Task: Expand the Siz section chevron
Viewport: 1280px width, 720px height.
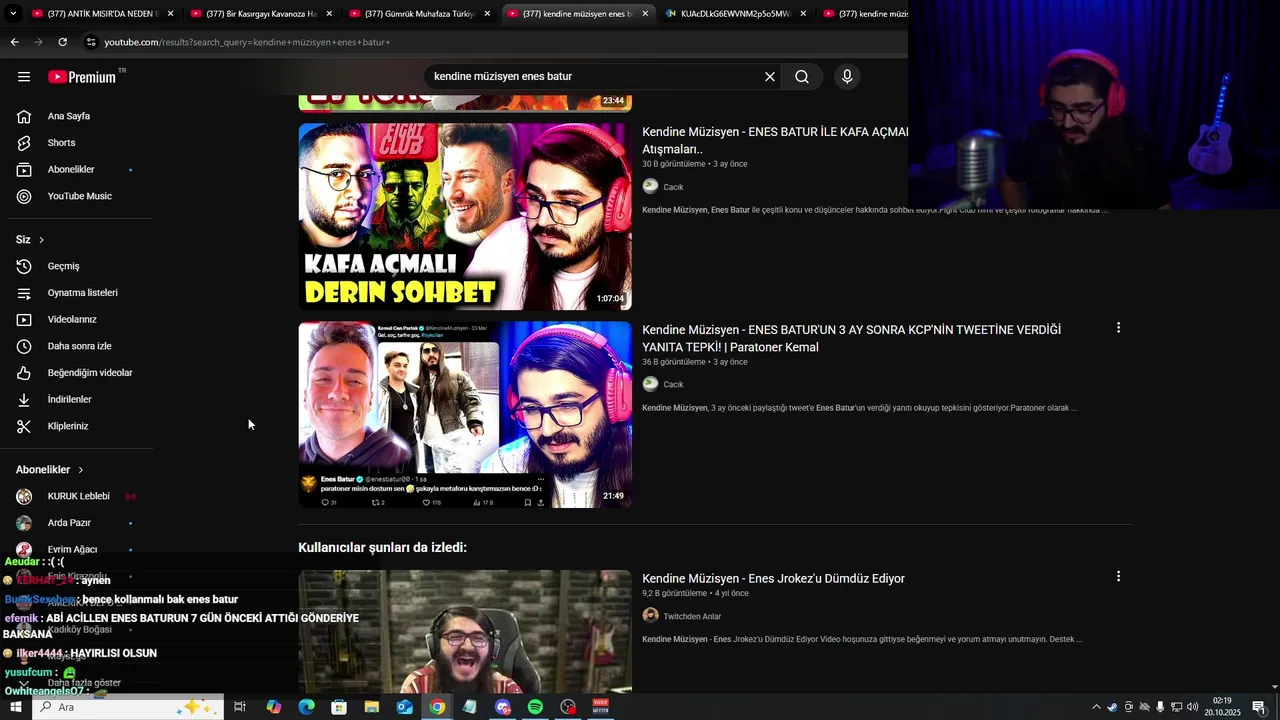Action: (41, 240)
